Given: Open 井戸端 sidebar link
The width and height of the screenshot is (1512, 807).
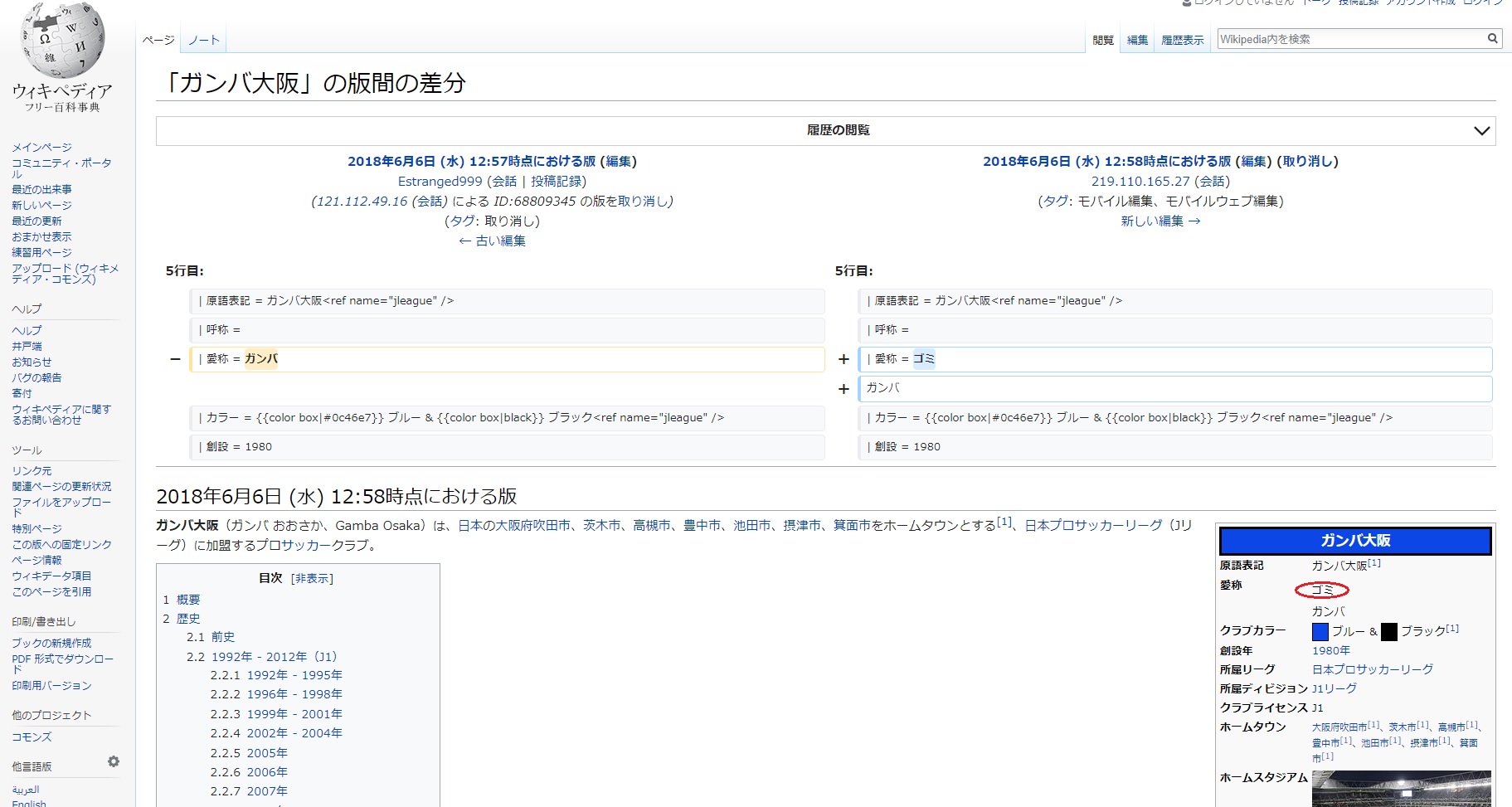Looking at the screenshot, I should [x=27, y=346].
